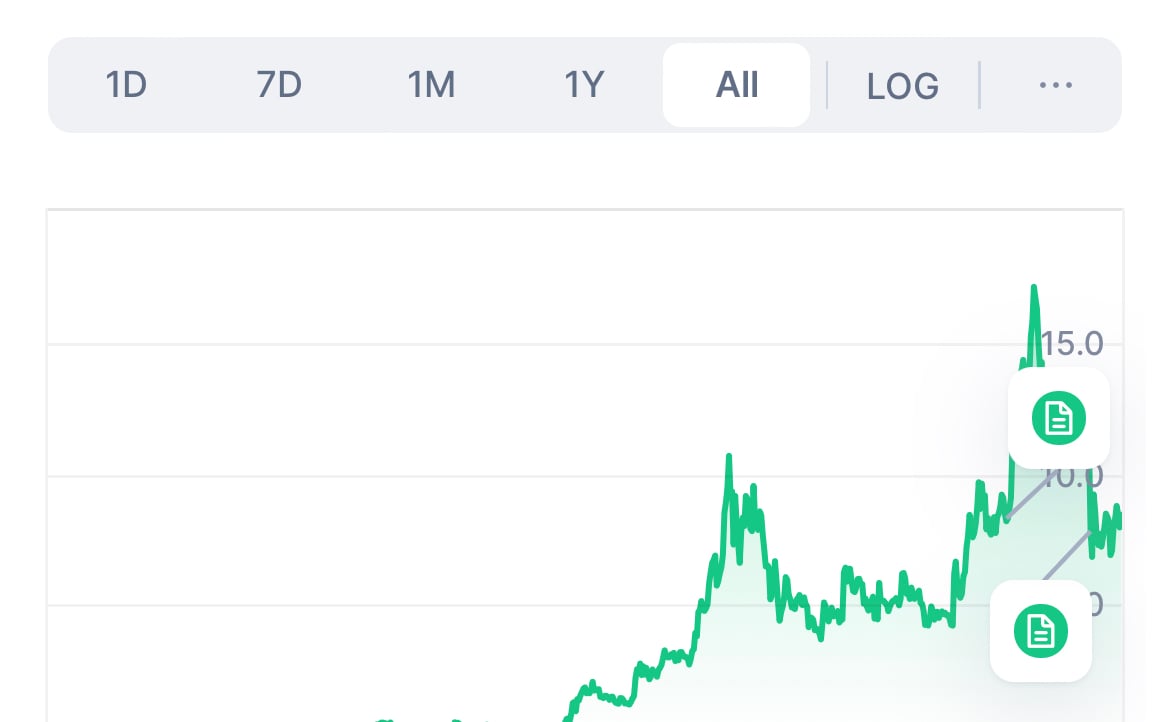Select the 1Y time range
Screen dimensions: 1170x722
(x=584, y=85)
